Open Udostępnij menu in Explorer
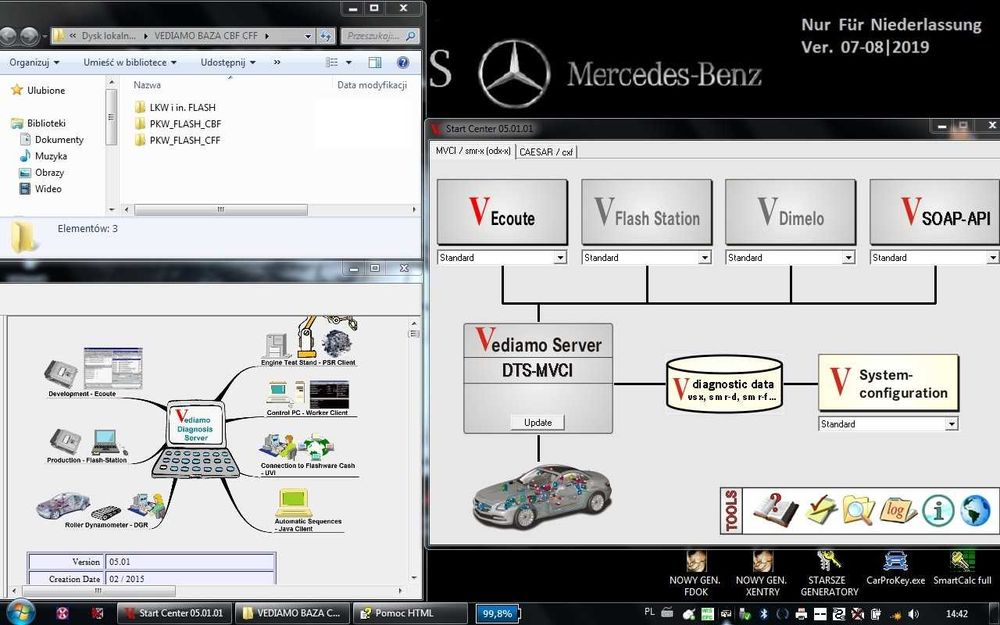Screen dimensions: 1000x625 228,62
